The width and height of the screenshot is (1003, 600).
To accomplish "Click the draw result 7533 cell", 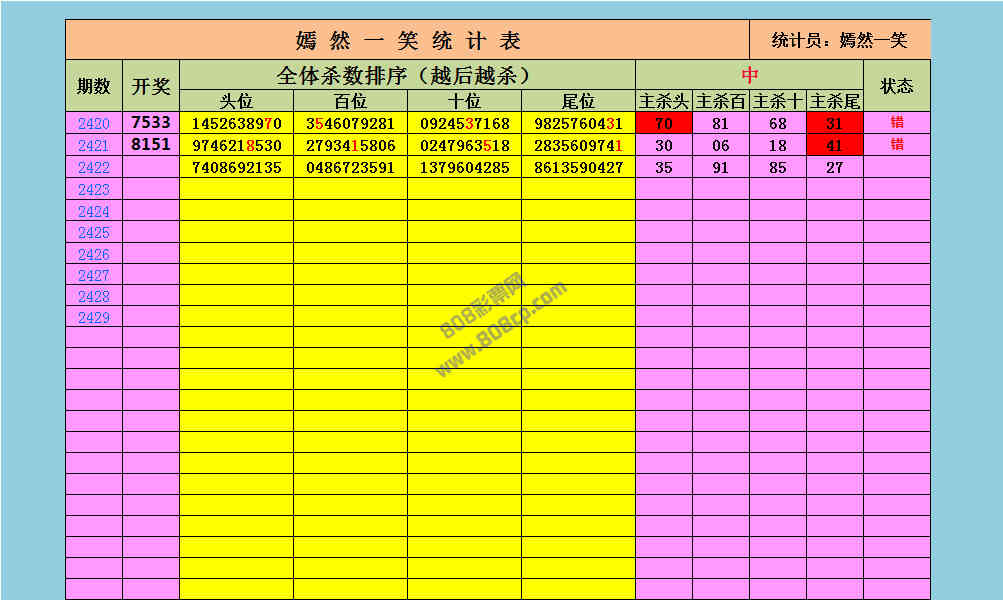I will [151, 123].
